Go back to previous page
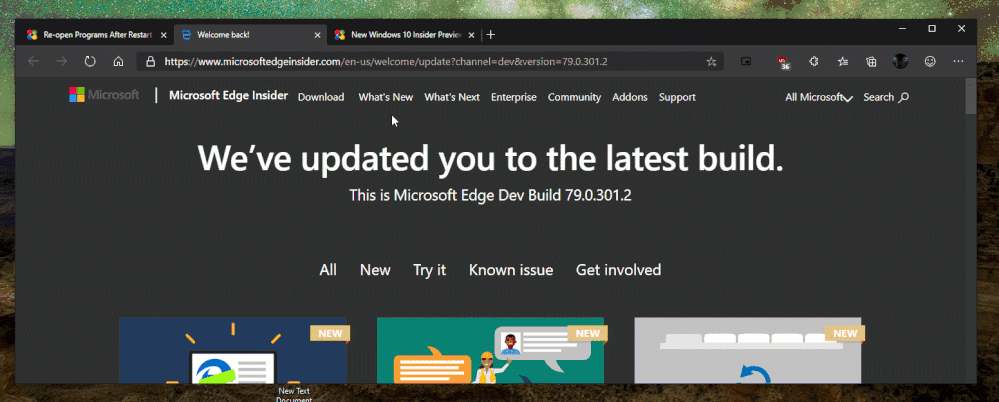 [34, 61]
